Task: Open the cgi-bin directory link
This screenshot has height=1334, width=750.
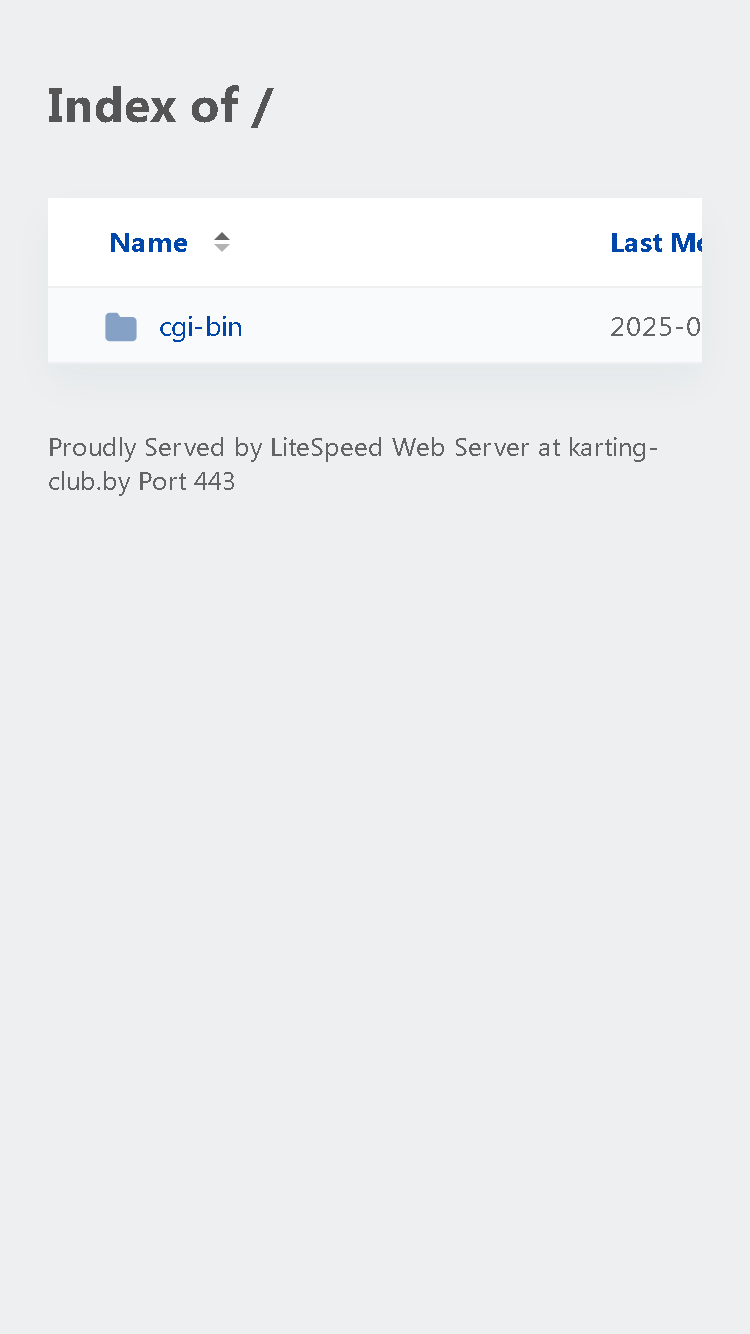Action: point(200,327)
